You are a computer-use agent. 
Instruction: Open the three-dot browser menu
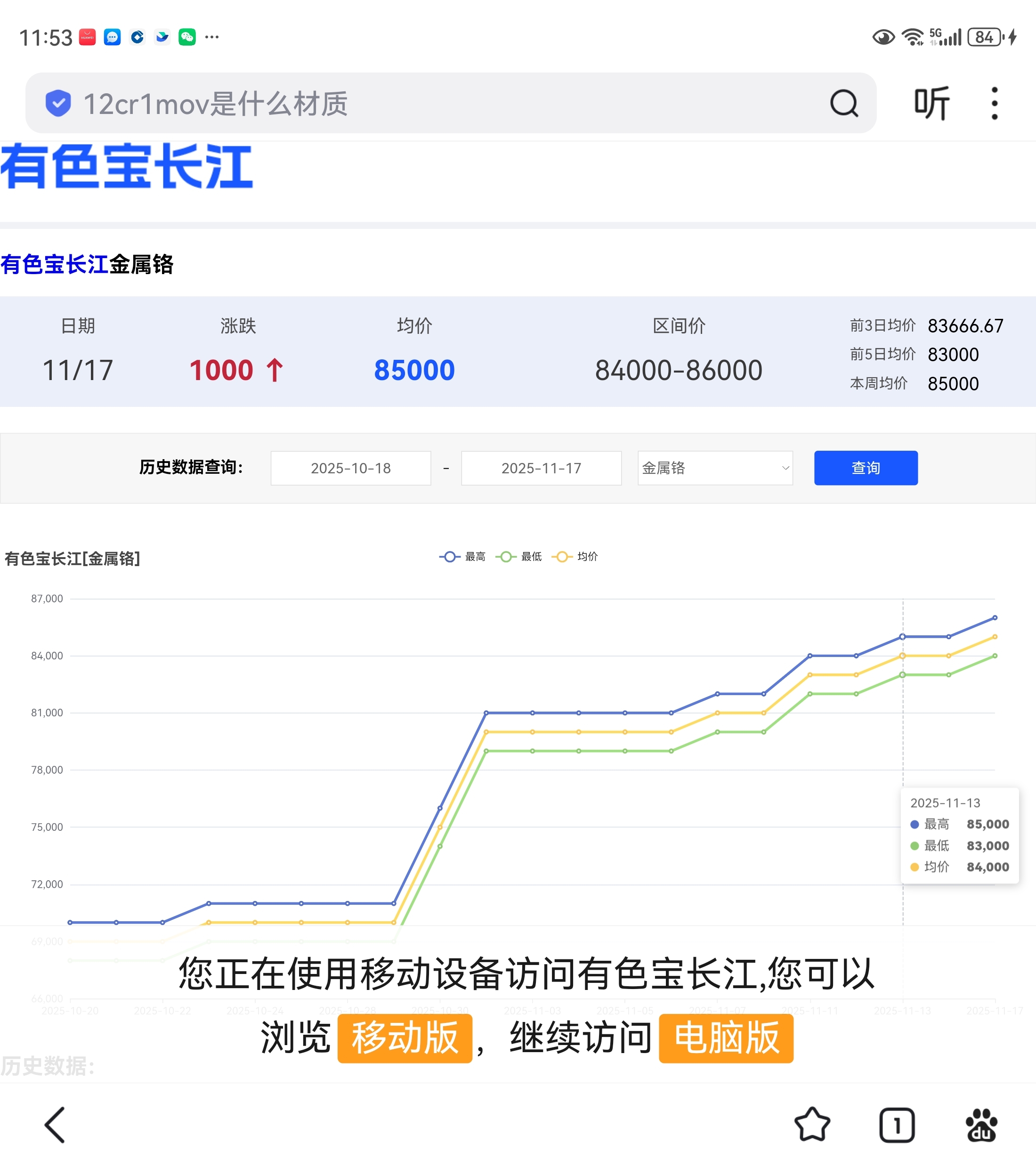click(x=994, y=104)
